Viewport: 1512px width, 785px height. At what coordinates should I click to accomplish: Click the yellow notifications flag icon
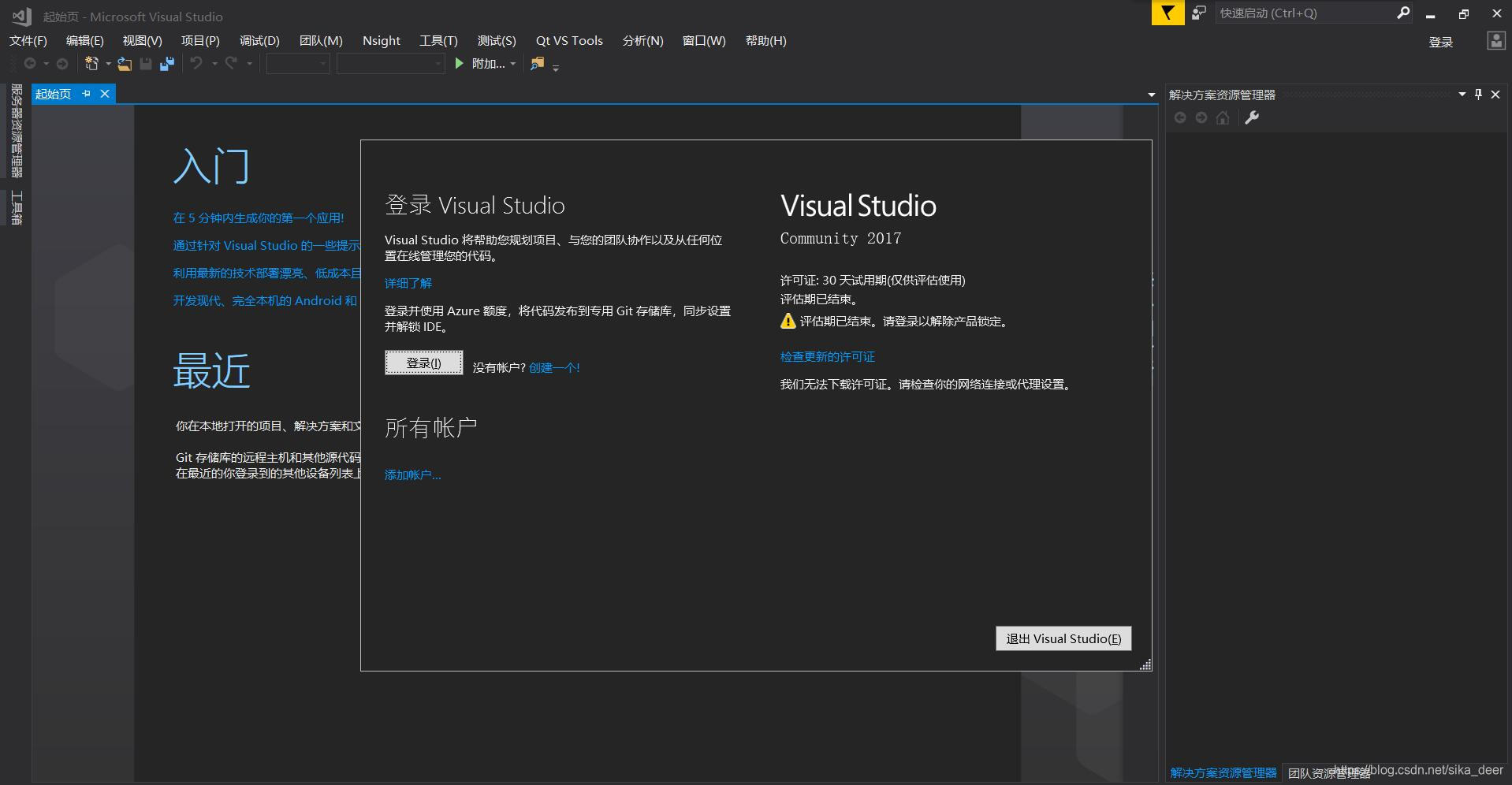[x=1168, y=13]
